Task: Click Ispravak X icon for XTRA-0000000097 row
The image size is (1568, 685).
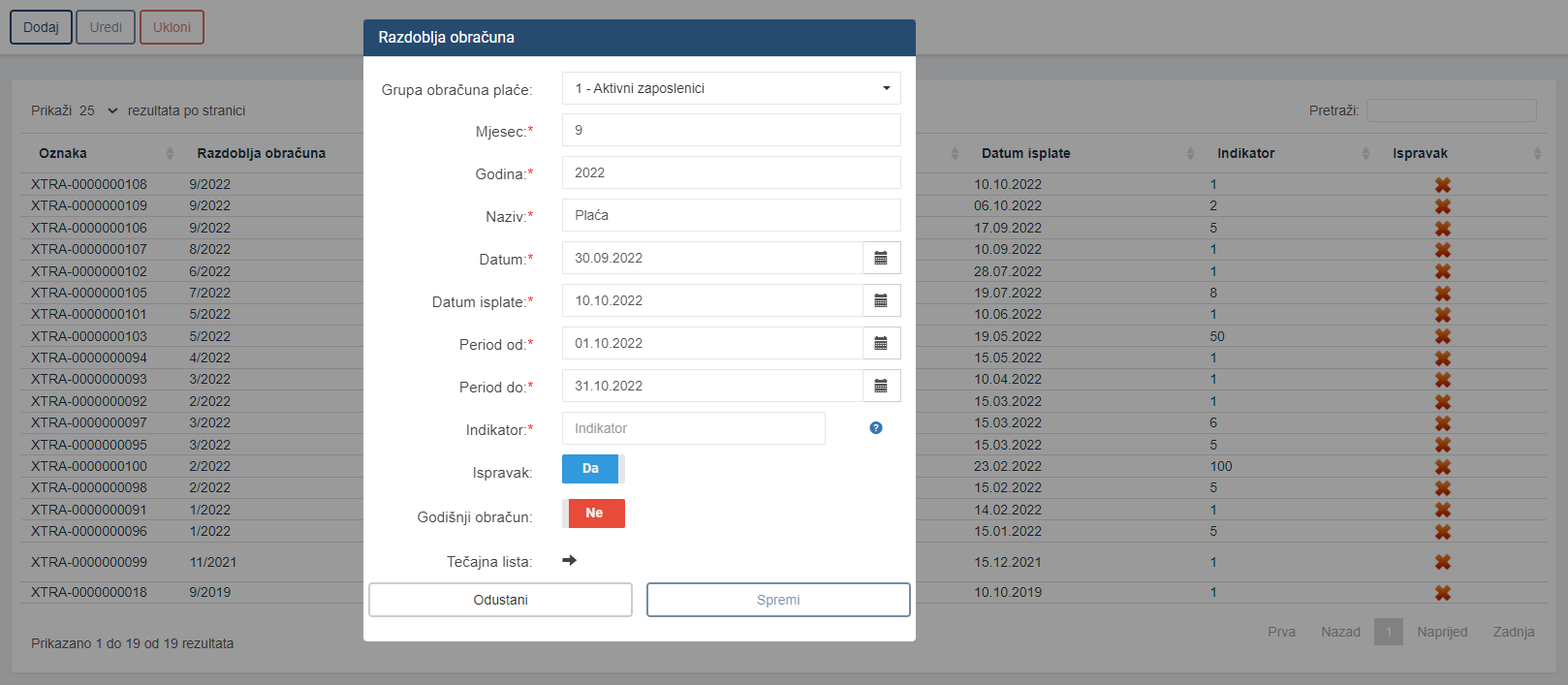Action: [x=1443, y=422]
